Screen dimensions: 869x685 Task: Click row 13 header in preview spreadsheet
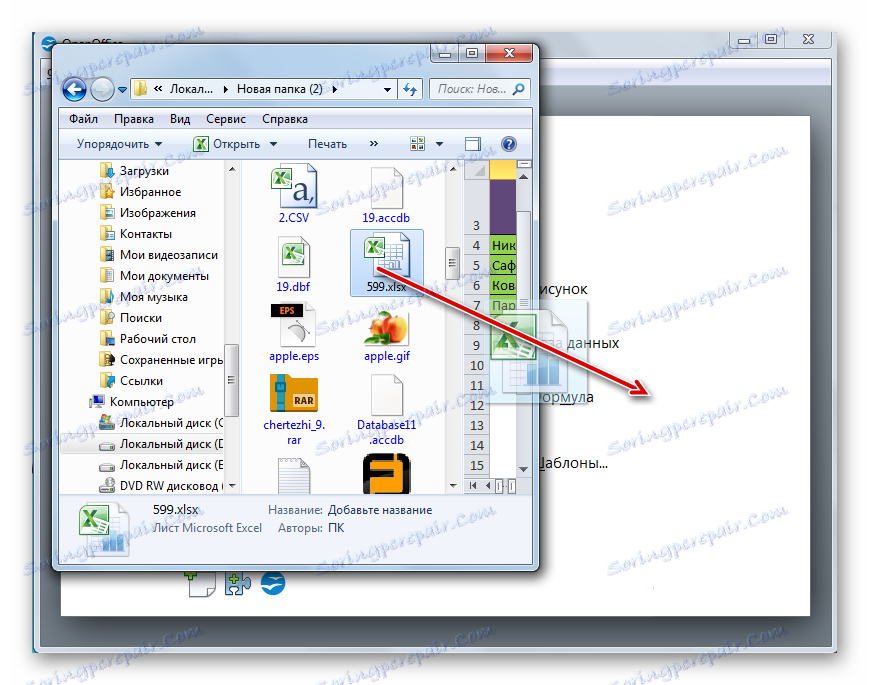point(477,426)
